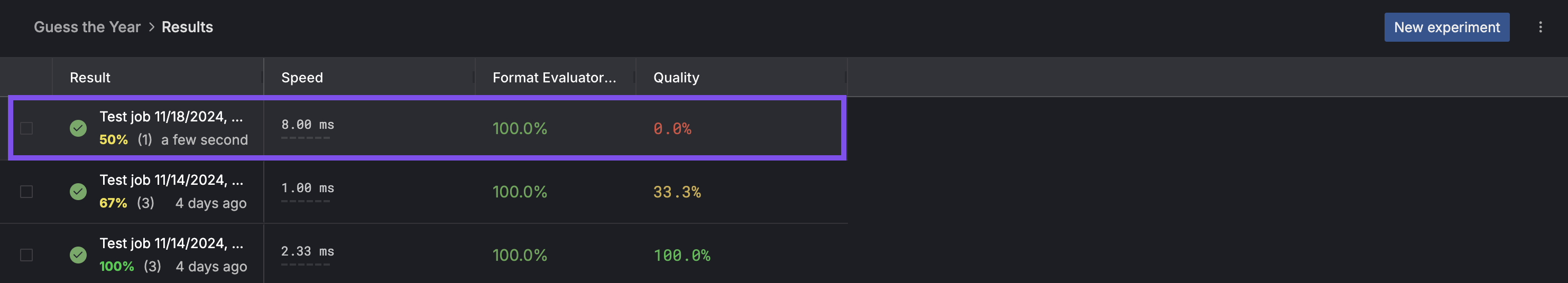Click the 2.33 ms speed value
Image resolution: width=1568 pixels, height=283 pixels.
[x=307, y=251]
